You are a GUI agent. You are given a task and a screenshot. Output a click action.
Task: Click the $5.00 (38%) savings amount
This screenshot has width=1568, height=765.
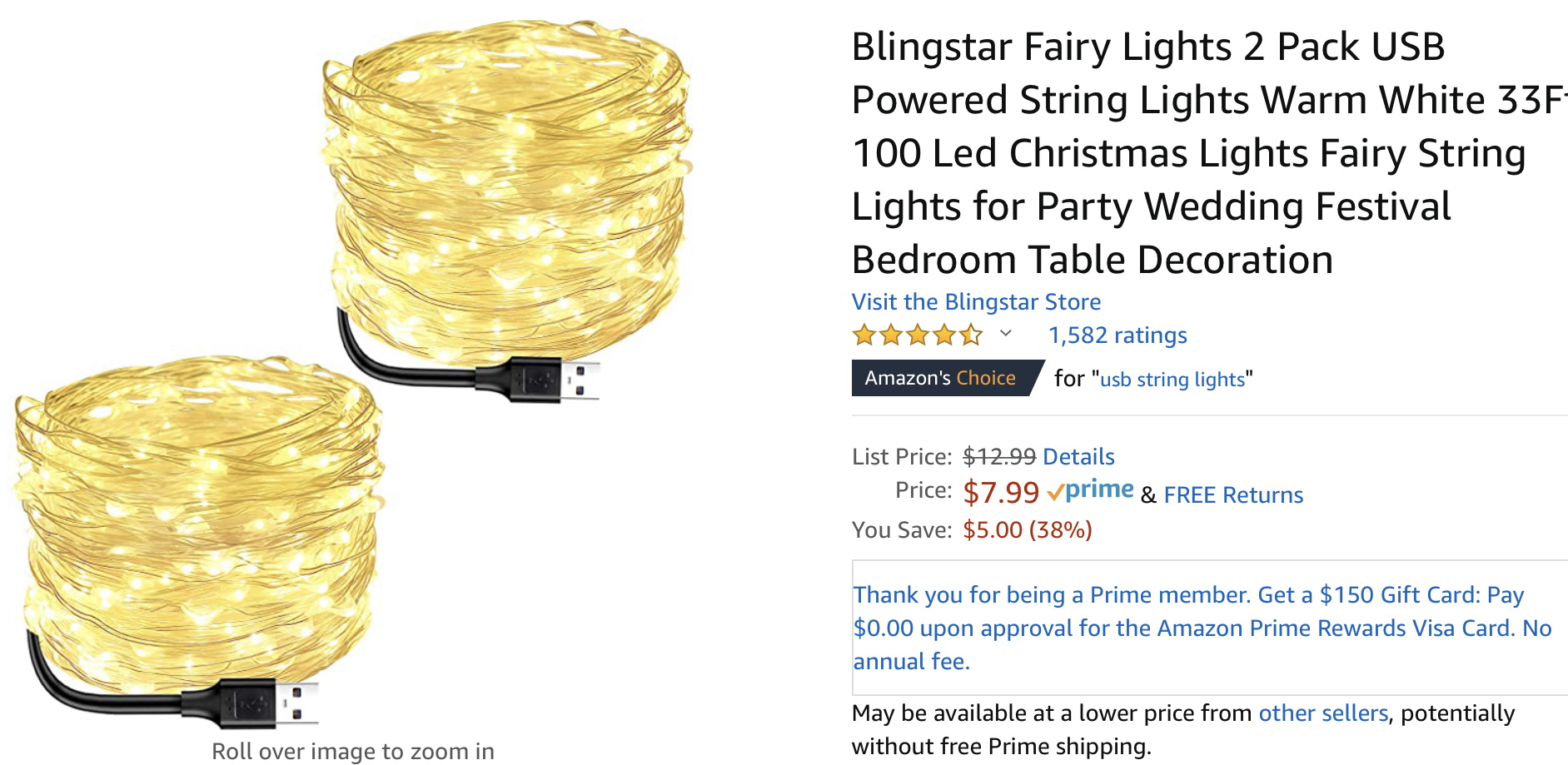click(1027, 530)
